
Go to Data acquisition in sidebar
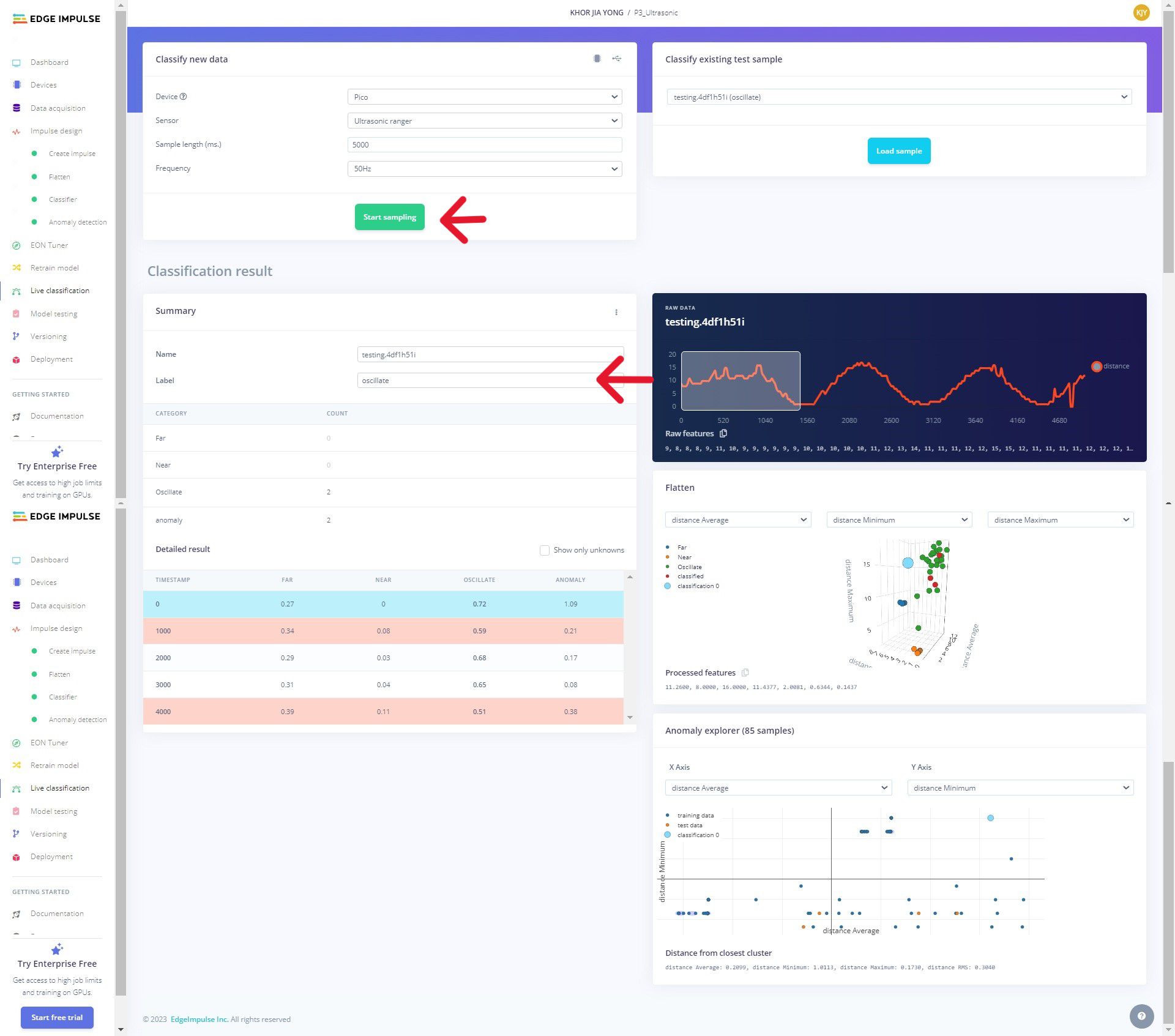58,108
